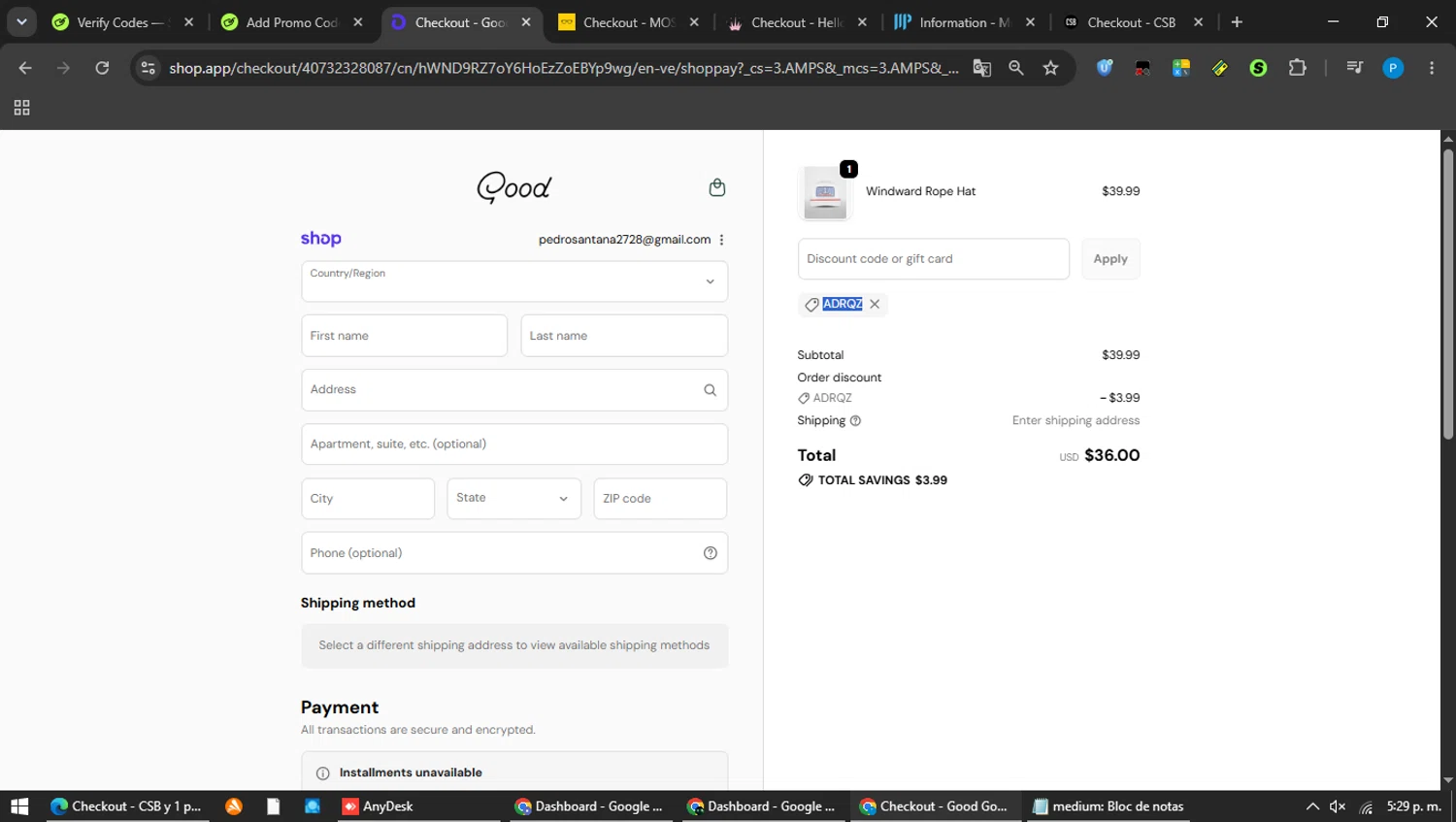Click the Shipping info question mark icon
This screenshot has height=822, width=1456.
(855, 421)
